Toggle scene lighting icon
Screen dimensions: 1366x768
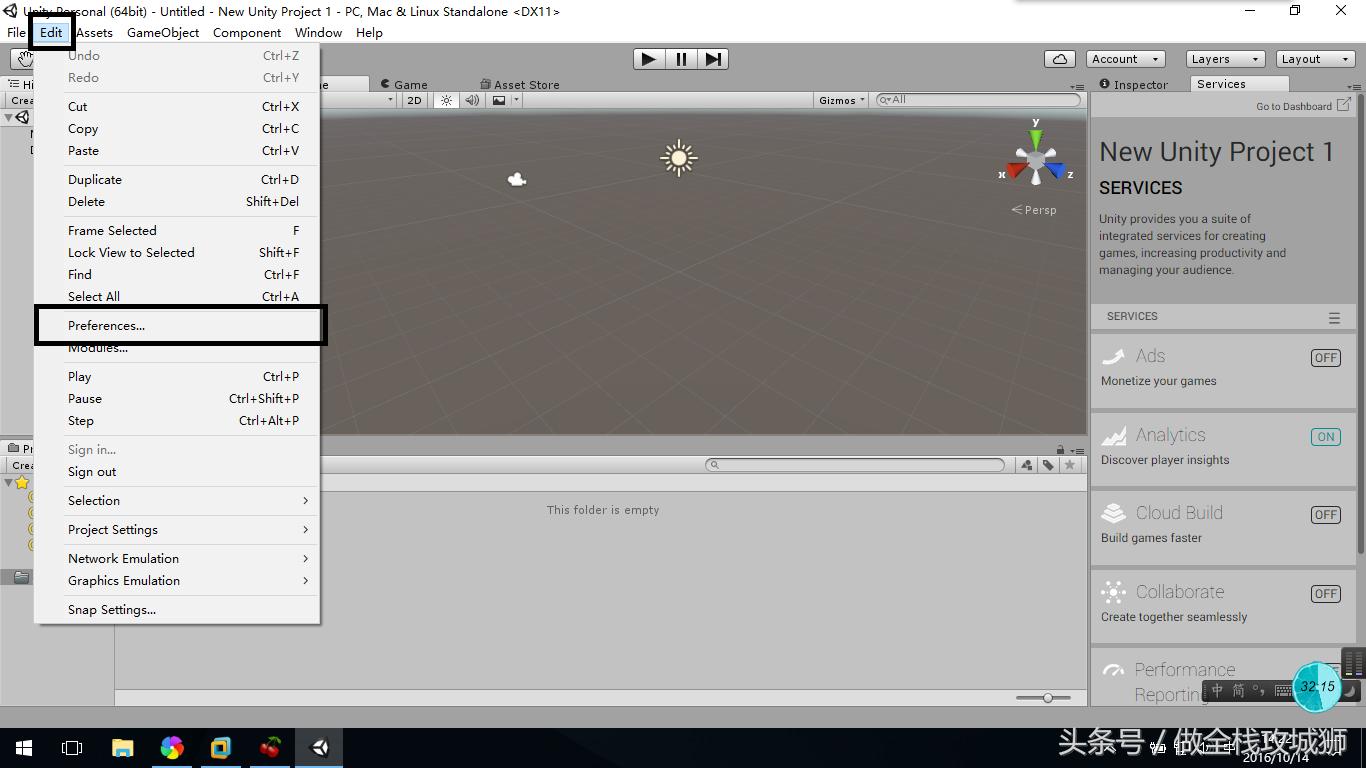point(446,100)
